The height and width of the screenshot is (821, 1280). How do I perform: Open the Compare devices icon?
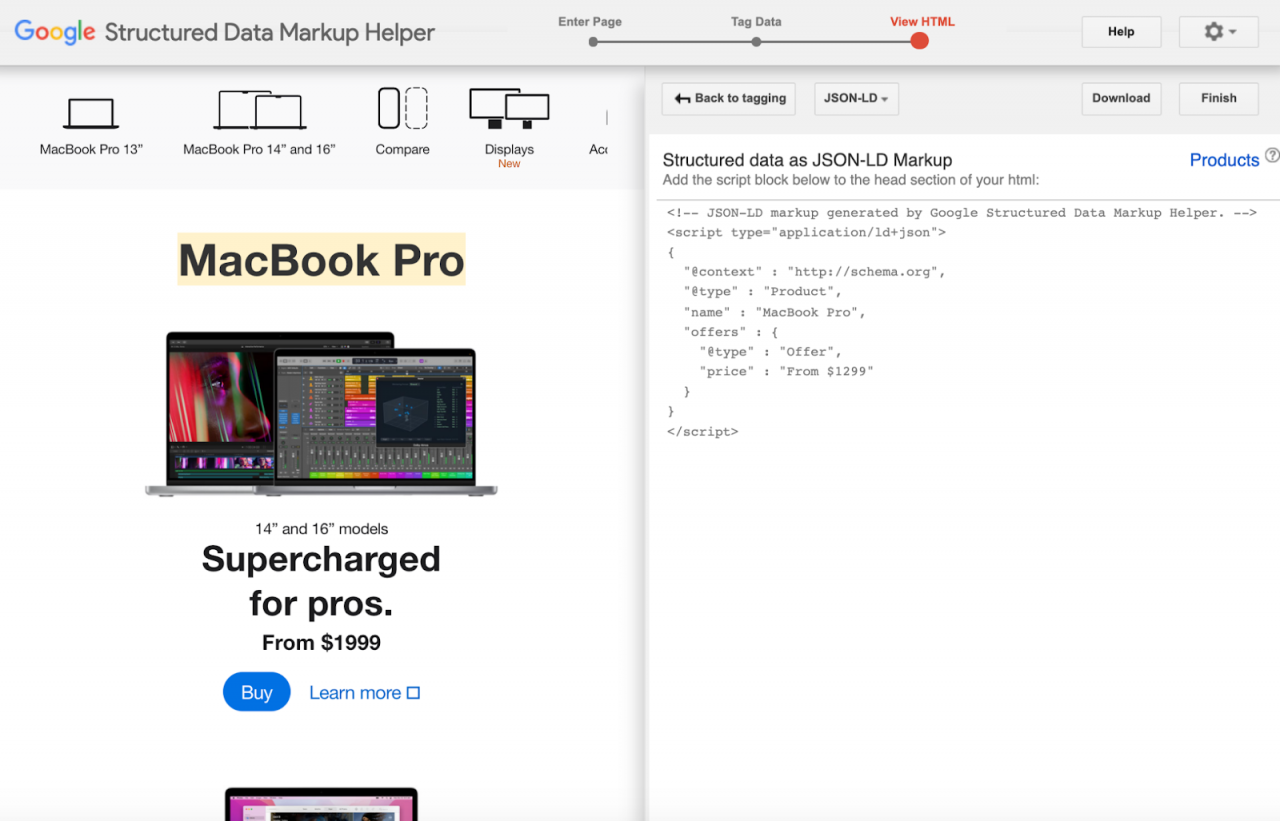coord(403,108)
